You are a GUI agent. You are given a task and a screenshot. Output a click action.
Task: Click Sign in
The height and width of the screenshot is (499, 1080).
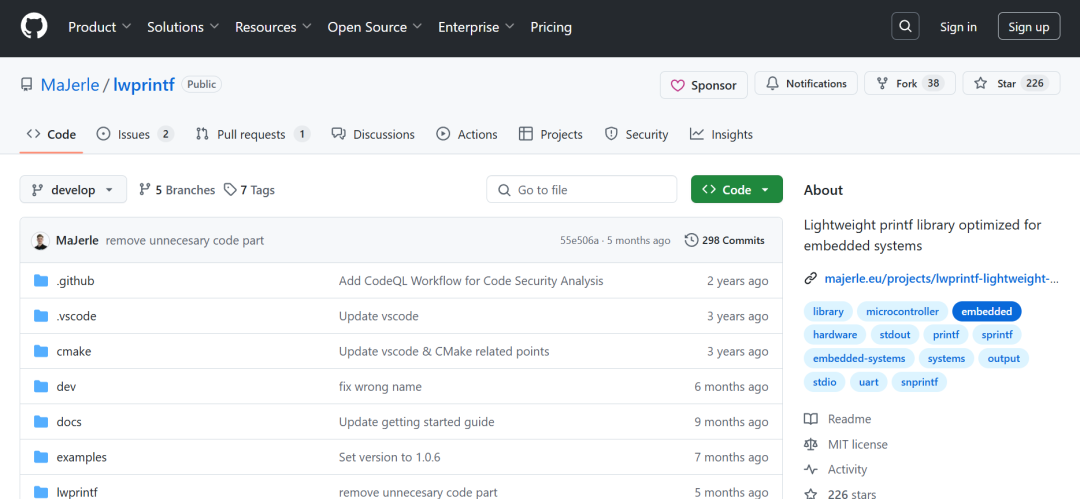point(958,27)
